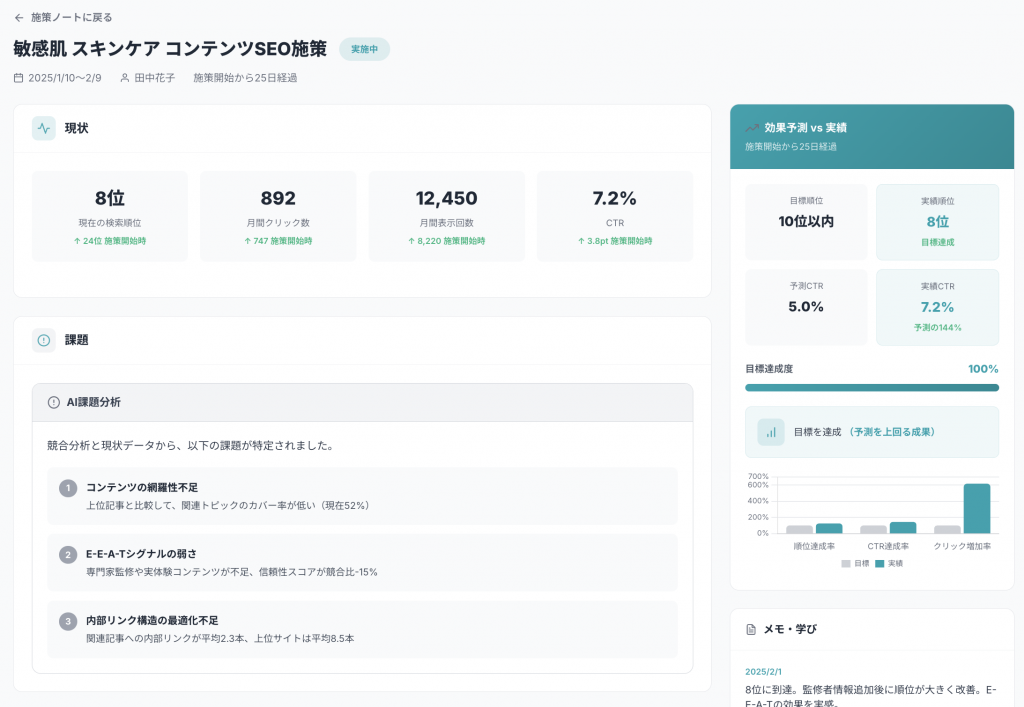Go back via the 施策ノートに戻る link
The height and width of the screenshot is (707, 1024).
(71, 17)
